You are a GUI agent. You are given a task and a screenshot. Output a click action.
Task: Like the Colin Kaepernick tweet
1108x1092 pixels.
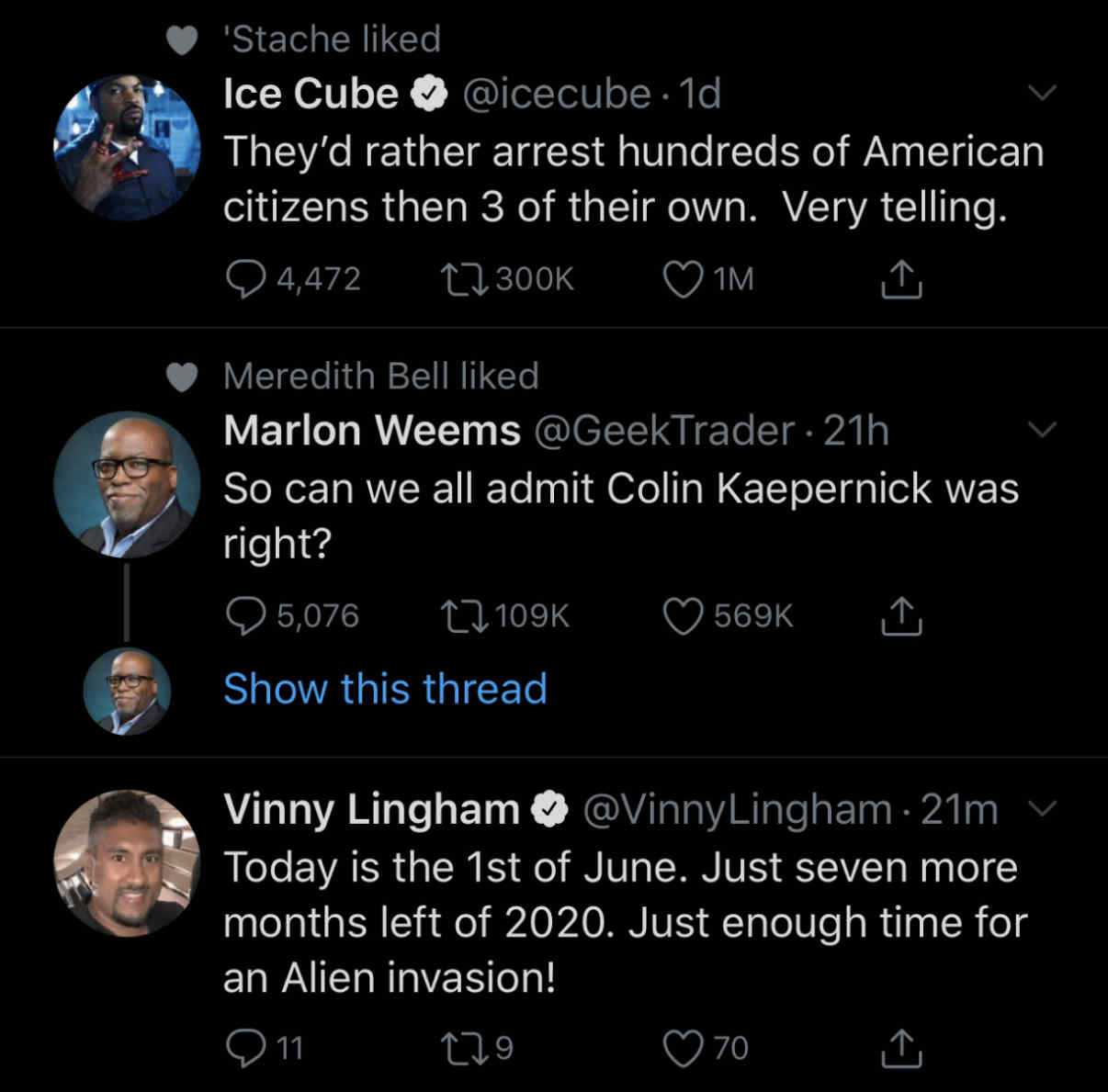tap(683, 616)
